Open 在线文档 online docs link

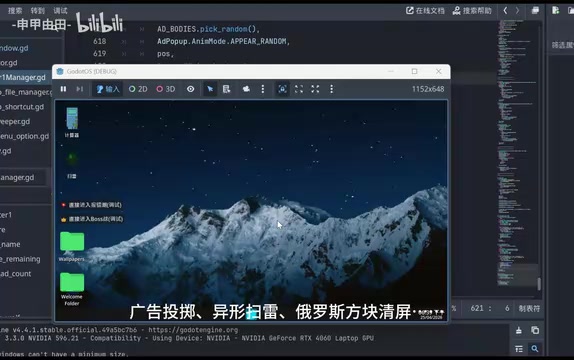pos(425,11)
